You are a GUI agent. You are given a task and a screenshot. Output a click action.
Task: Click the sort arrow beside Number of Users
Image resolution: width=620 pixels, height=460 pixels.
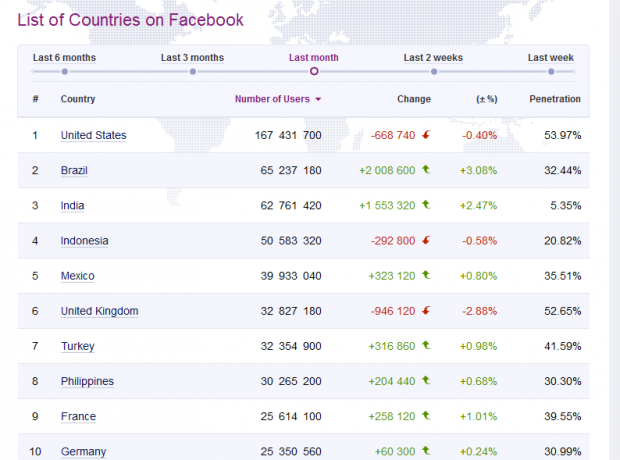(318, 100)
